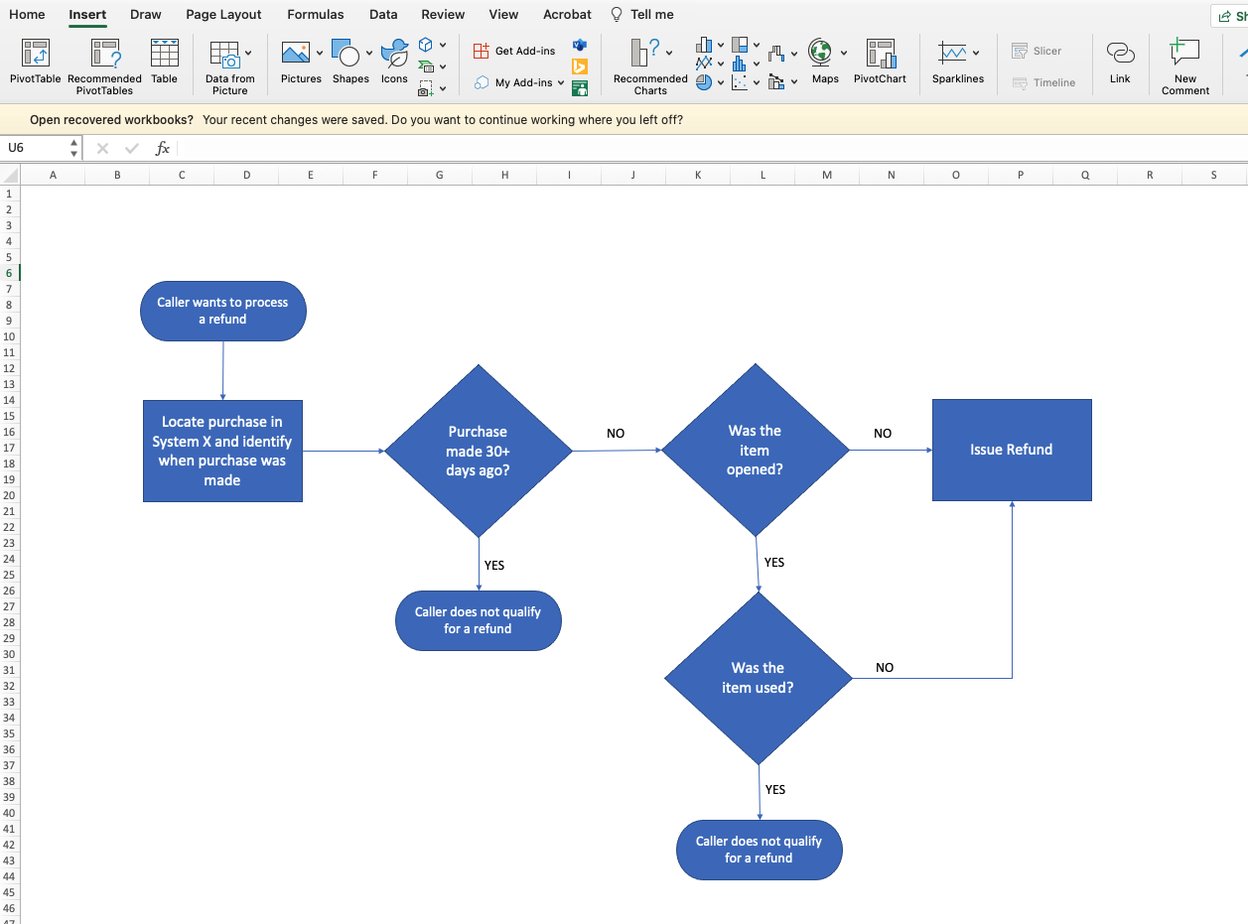Expand the My Add-ins dropdown

[561, 83]
